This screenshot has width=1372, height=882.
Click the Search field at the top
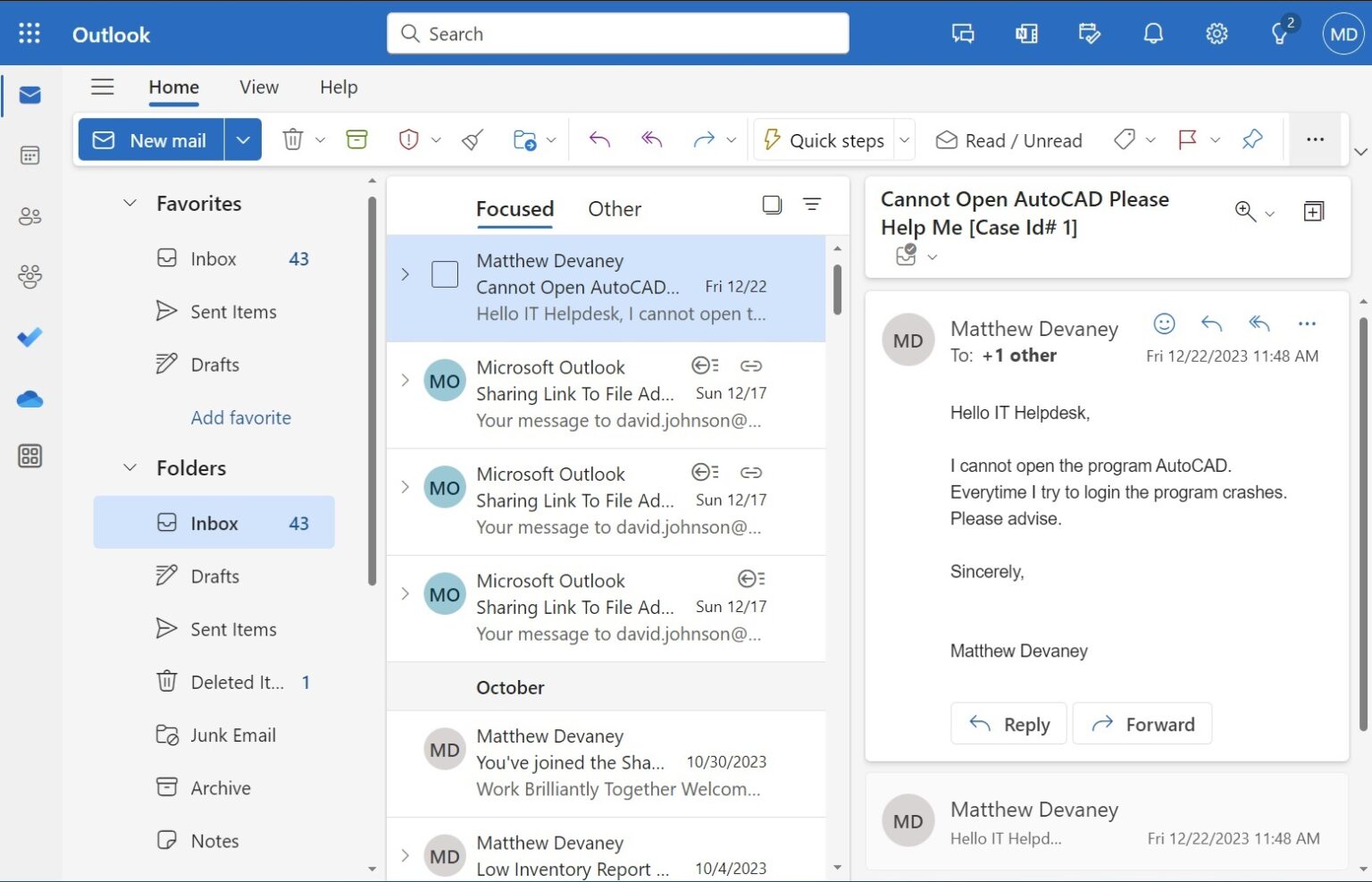(617, 33)
